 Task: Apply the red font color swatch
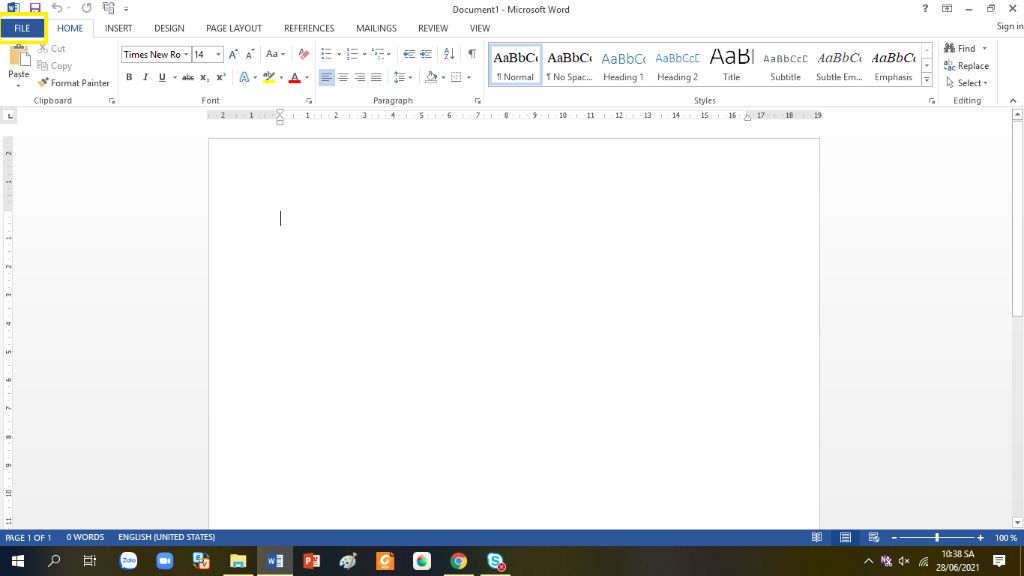[295, 77]
